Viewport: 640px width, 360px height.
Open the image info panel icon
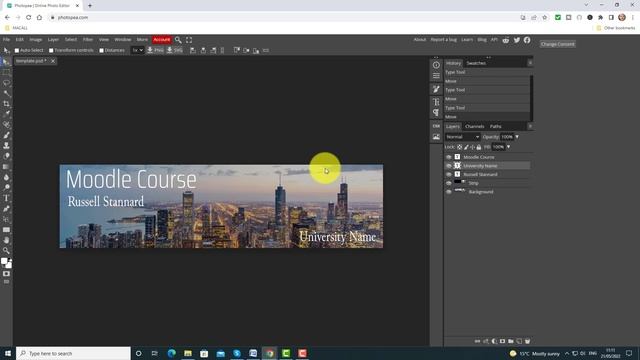tap(436, 137)
